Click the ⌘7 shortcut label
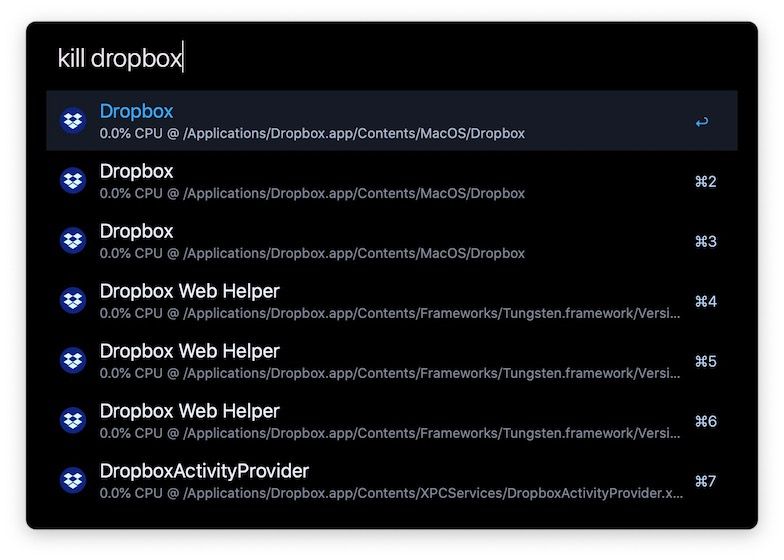784x560 pixels. [x=706, y=482]
